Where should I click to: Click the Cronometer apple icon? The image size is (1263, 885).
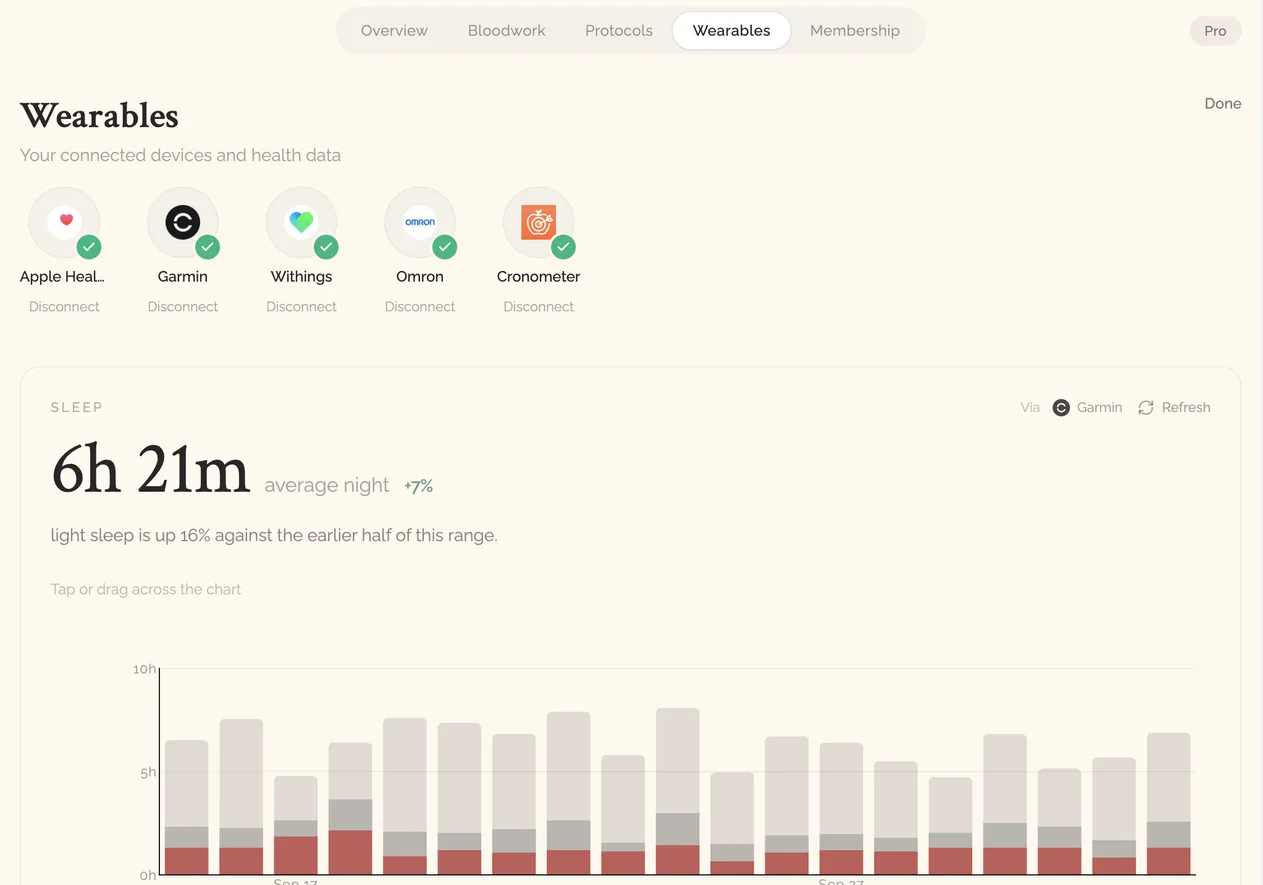click(539, 222)
